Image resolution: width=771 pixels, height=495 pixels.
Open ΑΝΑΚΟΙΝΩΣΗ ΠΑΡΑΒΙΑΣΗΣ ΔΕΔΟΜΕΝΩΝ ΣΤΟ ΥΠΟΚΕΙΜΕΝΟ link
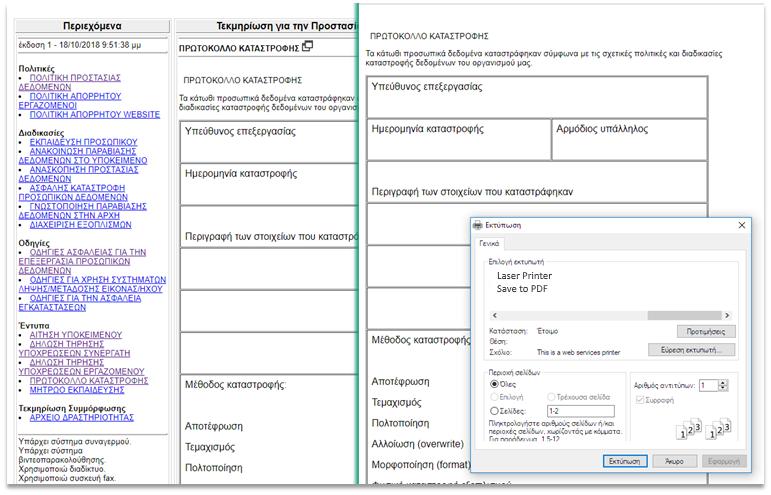point(83,156)
